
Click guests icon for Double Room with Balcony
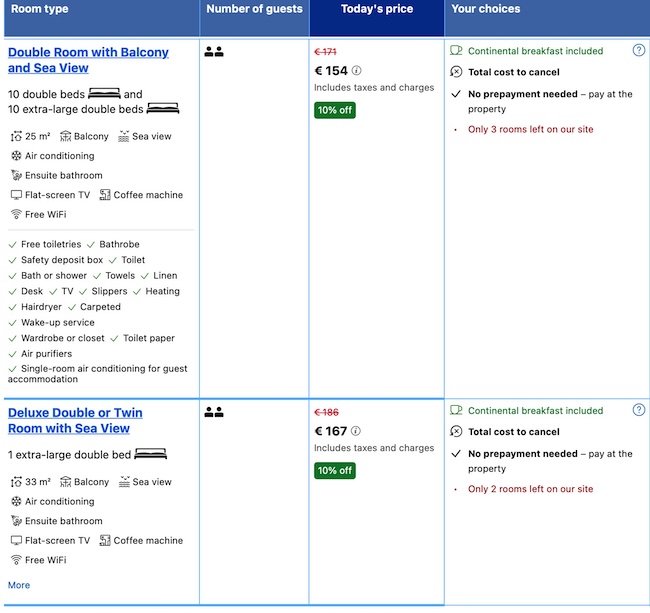point(213,51)
